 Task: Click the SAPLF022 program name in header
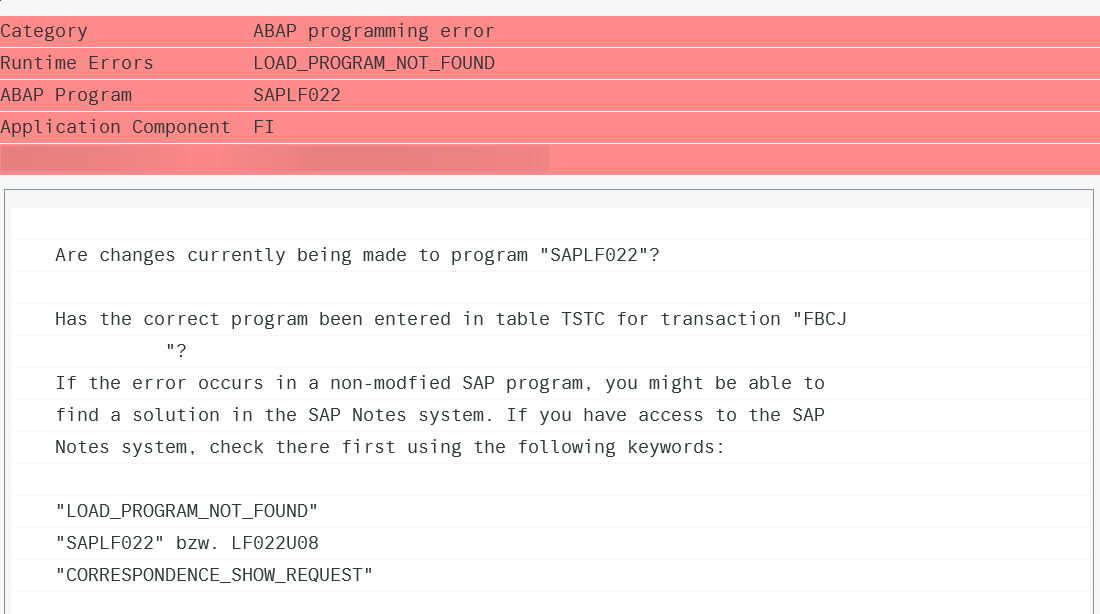coord(297,95)
